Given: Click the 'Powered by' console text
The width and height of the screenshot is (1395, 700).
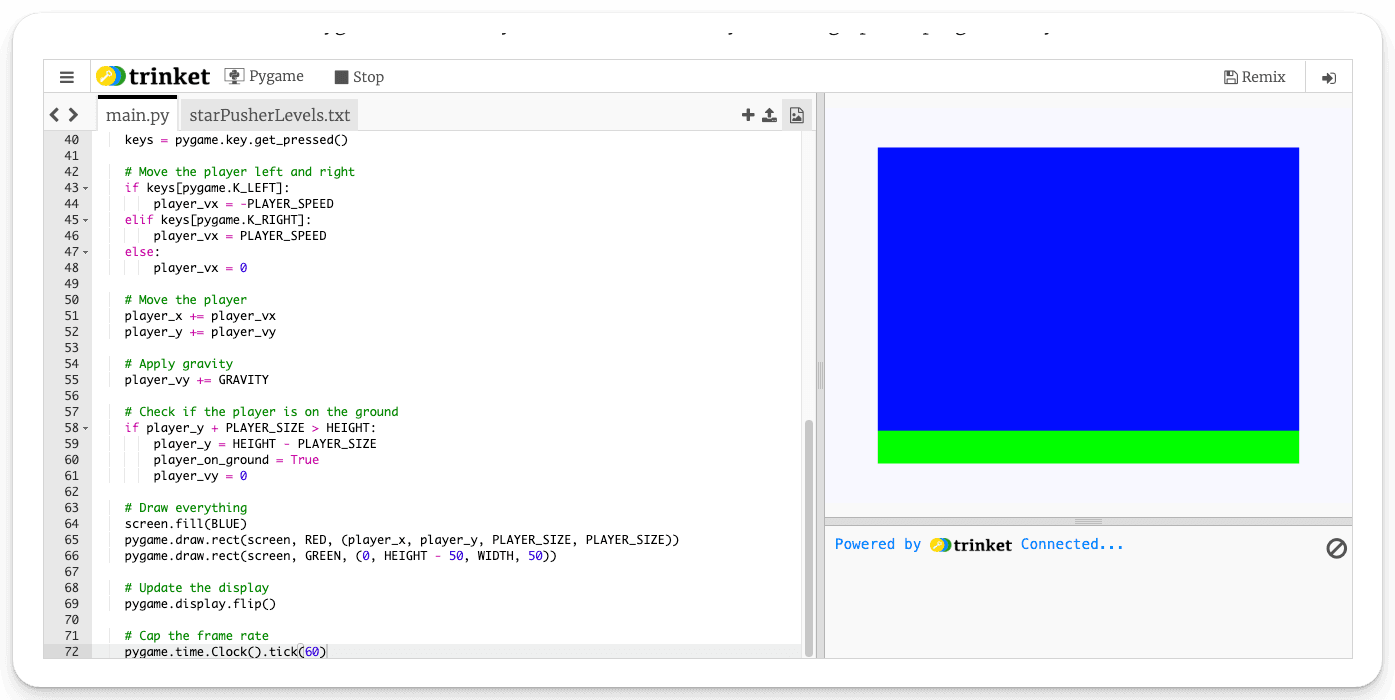Looking at the screenshot, I should click(878, 544).
